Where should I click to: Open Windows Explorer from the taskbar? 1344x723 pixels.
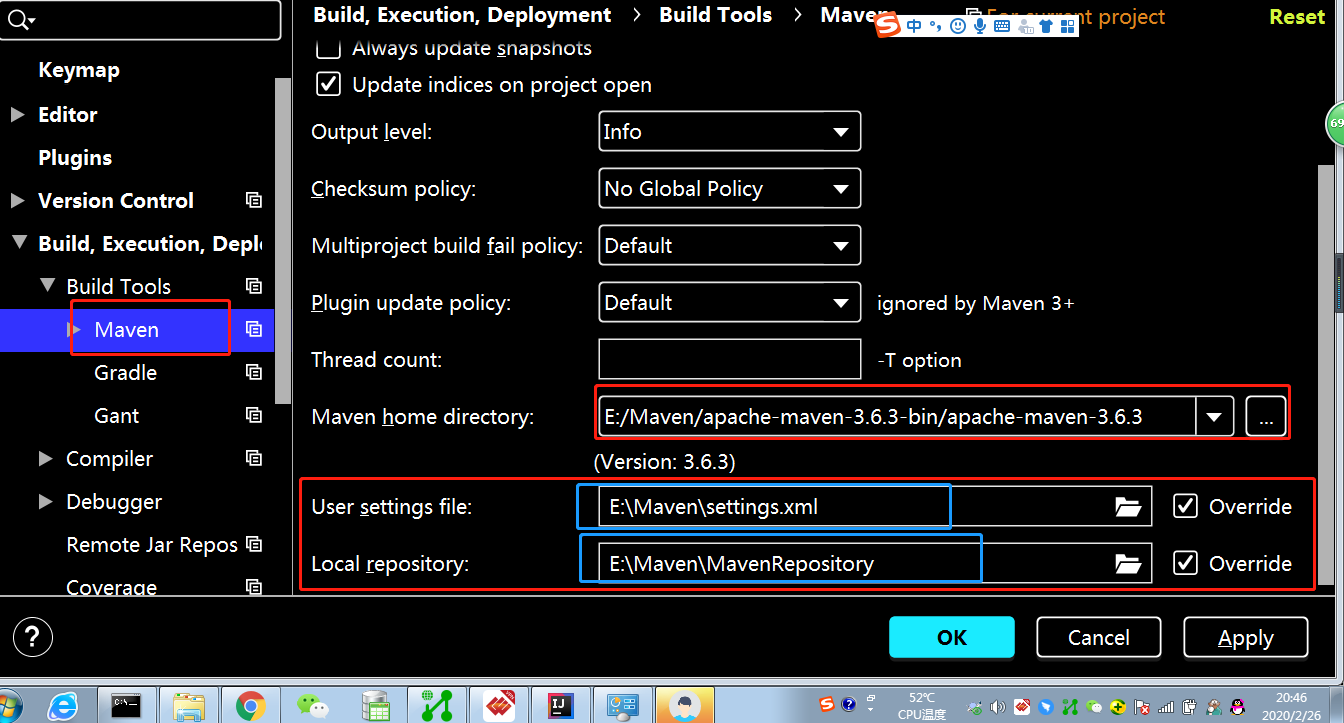(x=188, y=706)
